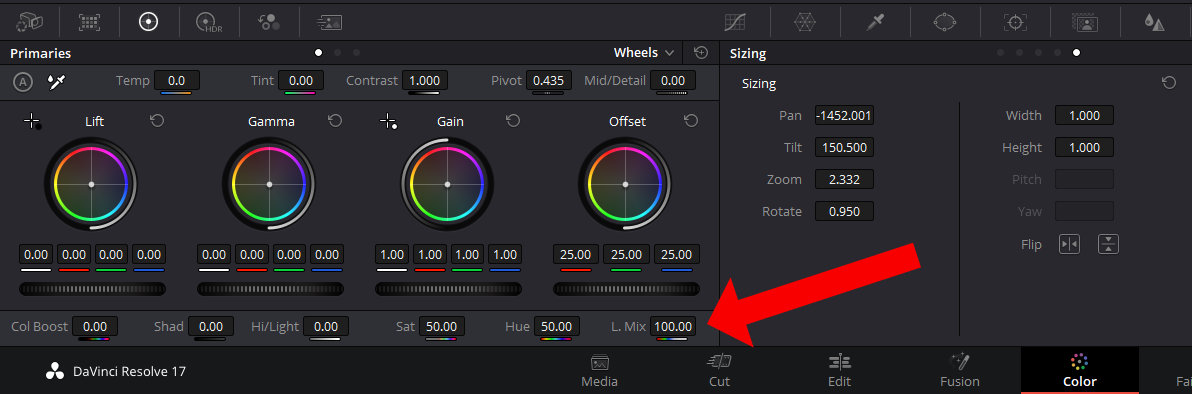This screenshot has height=394, width=1192.
Task: Click the L. Mix value field
Action: pos(674,326)
